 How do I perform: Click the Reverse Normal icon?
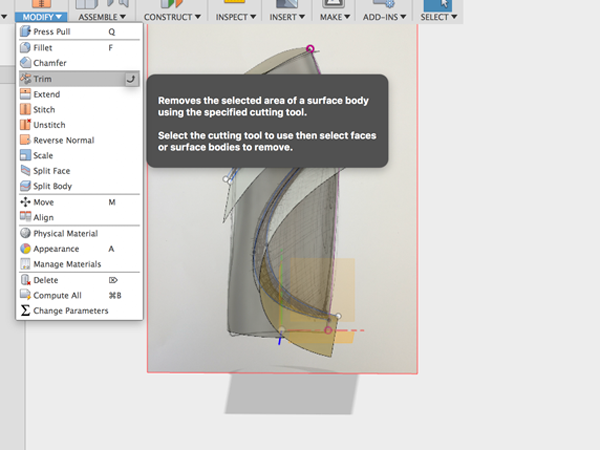pyautogui.click(x=25, y=140)
